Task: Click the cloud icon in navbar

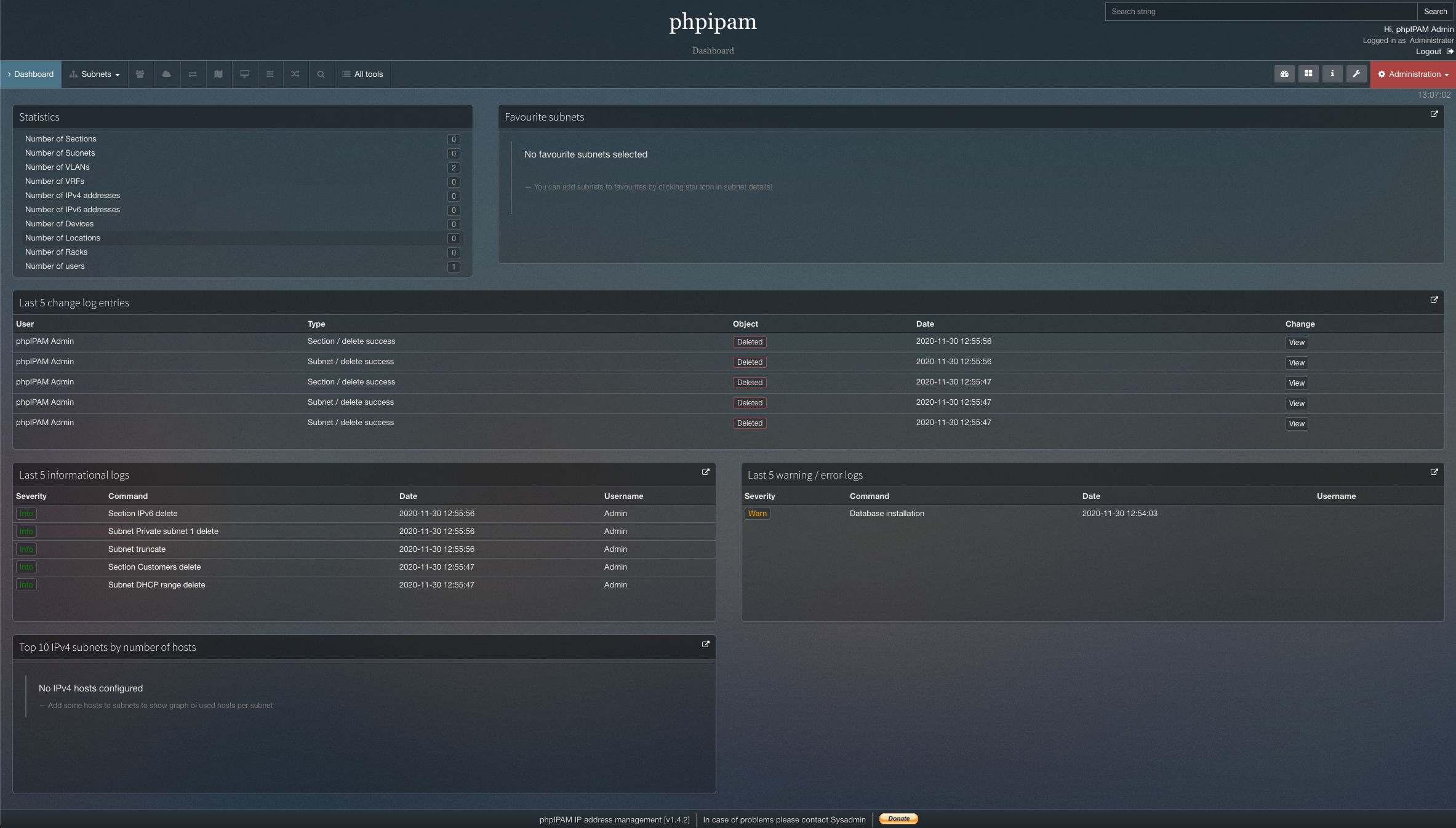Action: point(166,74)
